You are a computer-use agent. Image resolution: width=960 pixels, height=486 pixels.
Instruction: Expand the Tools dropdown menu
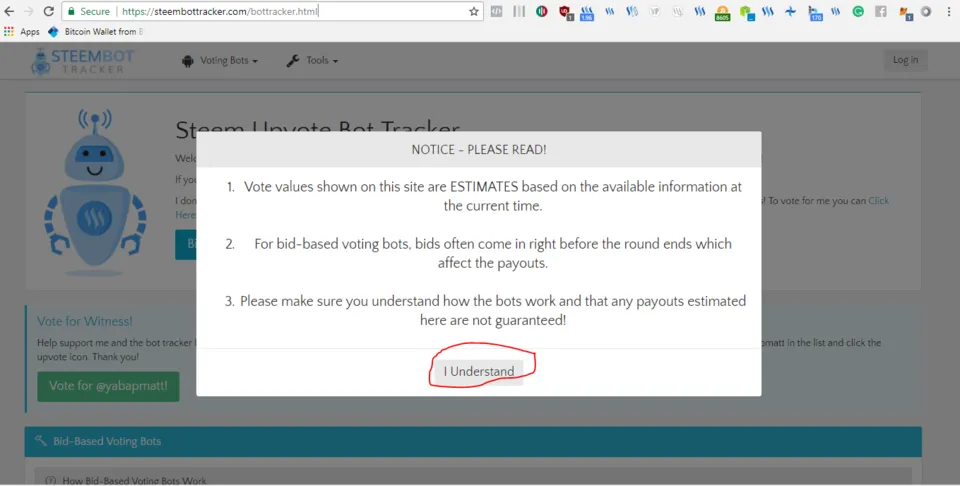point(312,61)
